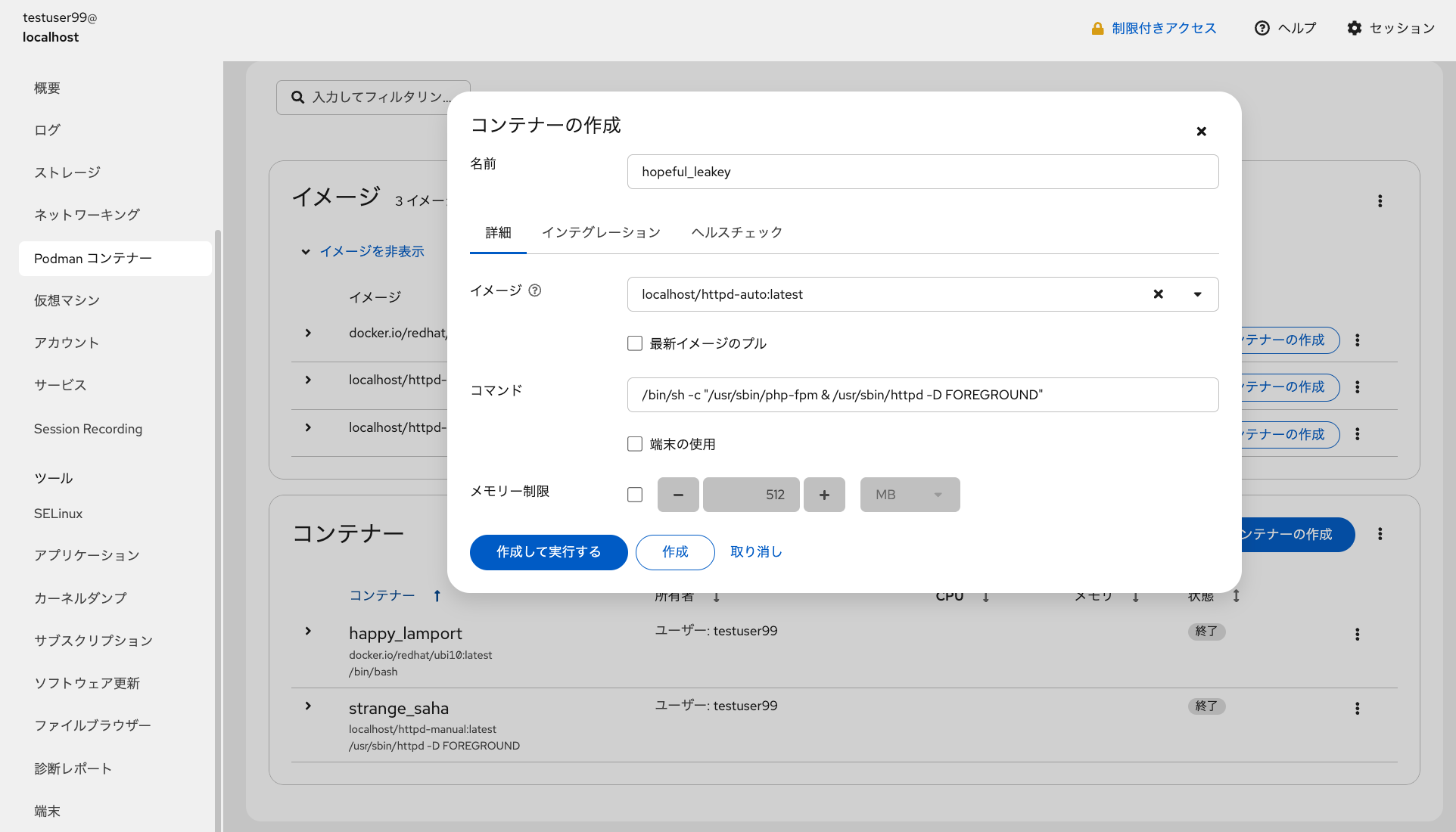This screenshot has height=832, width=1456.
Task: Check the 端末の使用 checkbox
Action: coord(635,444)
